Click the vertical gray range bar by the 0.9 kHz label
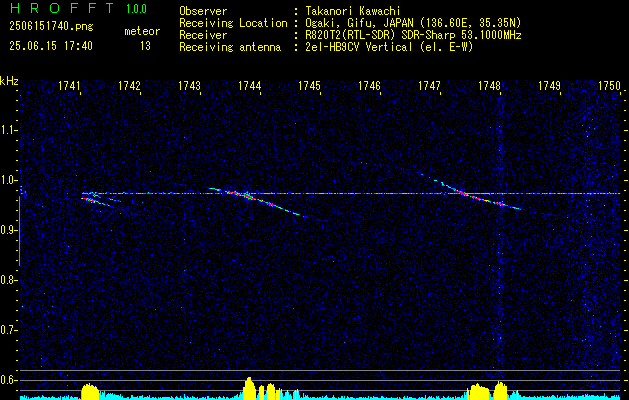Image resolution: width=629 pixels, height=400 pixels. tap(19, 231)
